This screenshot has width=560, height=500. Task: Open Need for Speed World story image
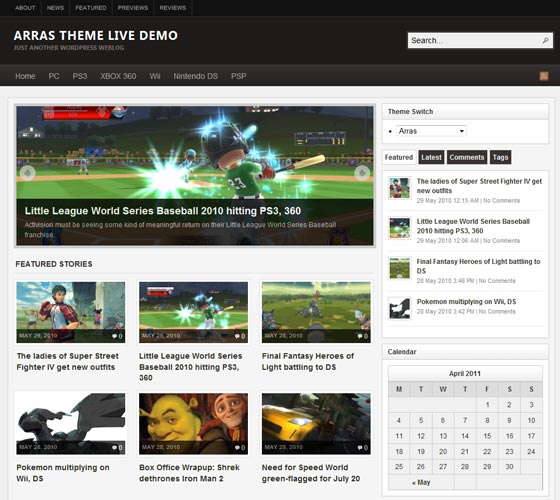coord(316,424)
